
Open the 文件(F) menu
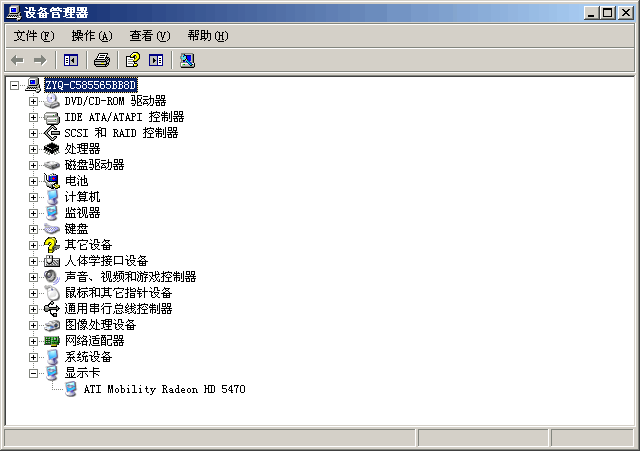[34, 36]
